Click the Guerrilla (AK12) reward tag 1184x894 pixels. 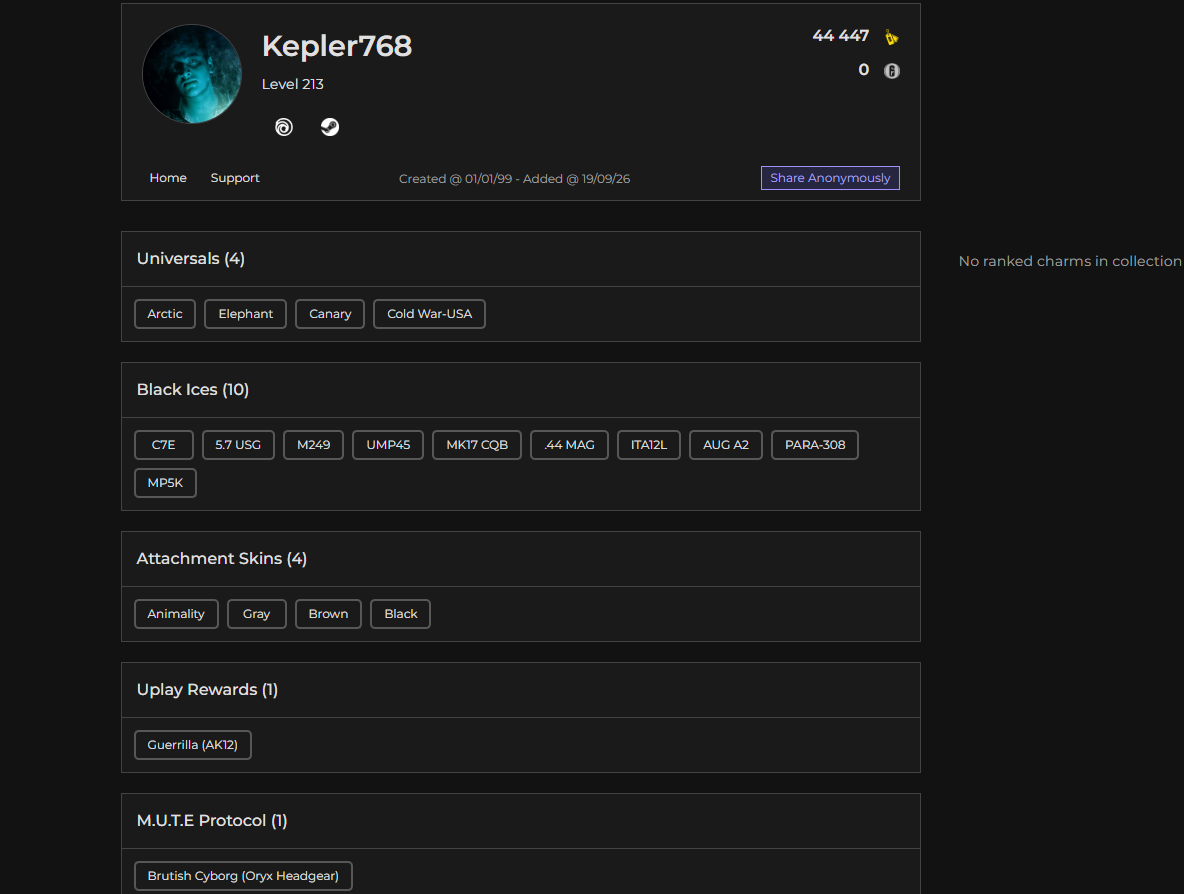[x=193, y=744]
